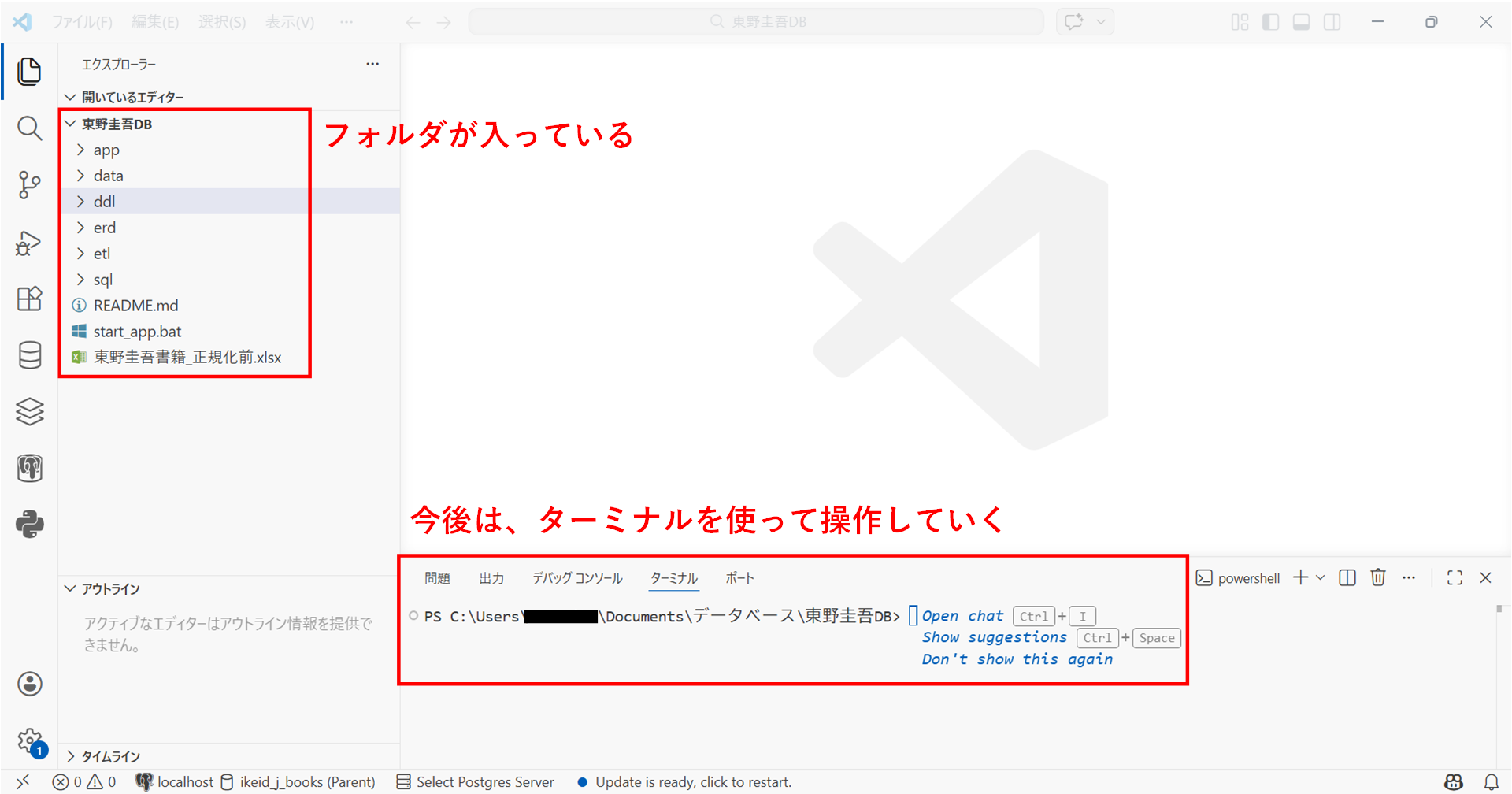Screen dimensions: 1512x794
Task: Open the Python icon in activity bar
Action: click(29, 525)
